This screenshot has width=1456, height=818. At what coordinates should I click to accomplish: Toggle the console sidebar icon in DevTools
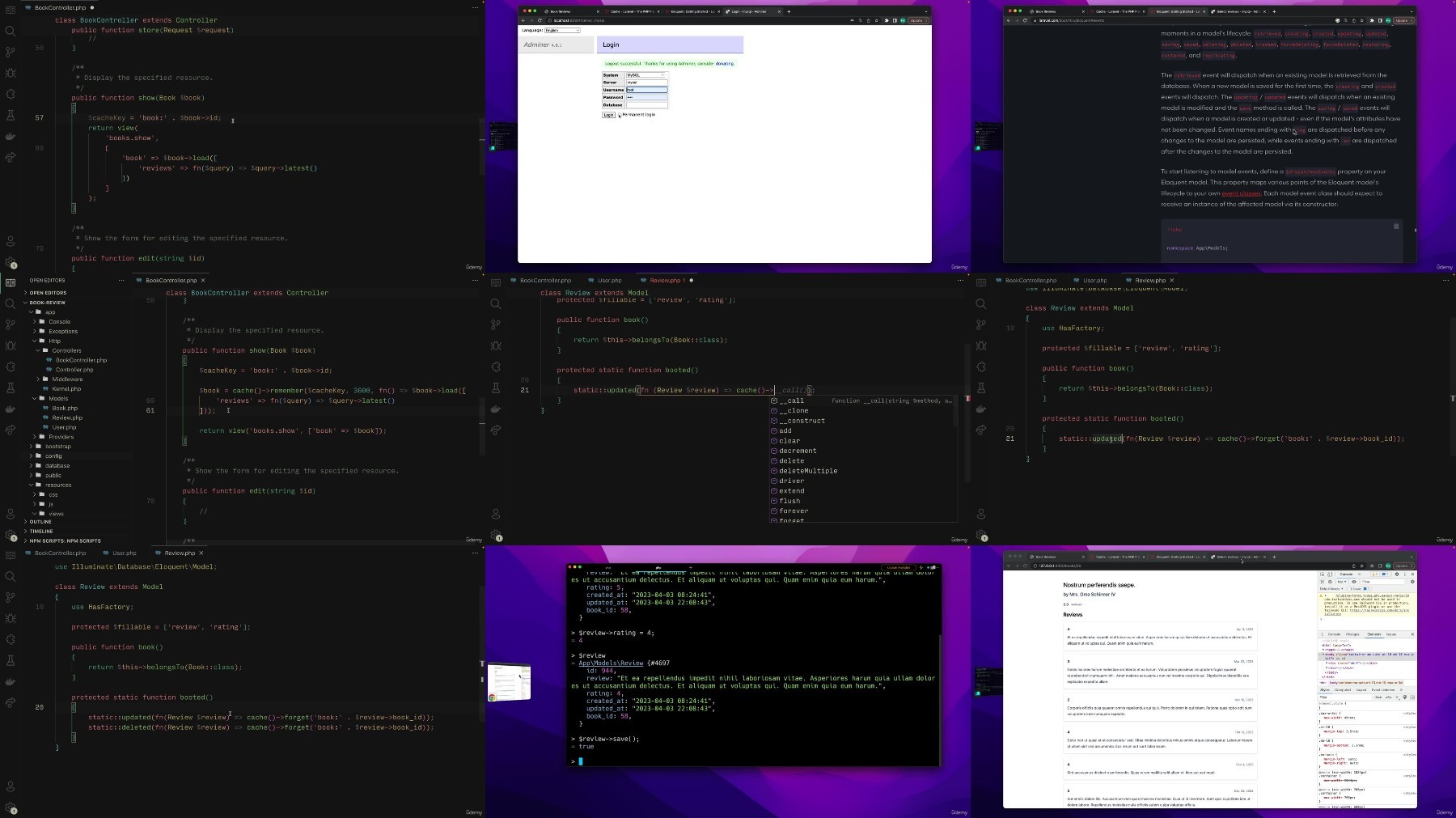click(x=1322, y=582)
